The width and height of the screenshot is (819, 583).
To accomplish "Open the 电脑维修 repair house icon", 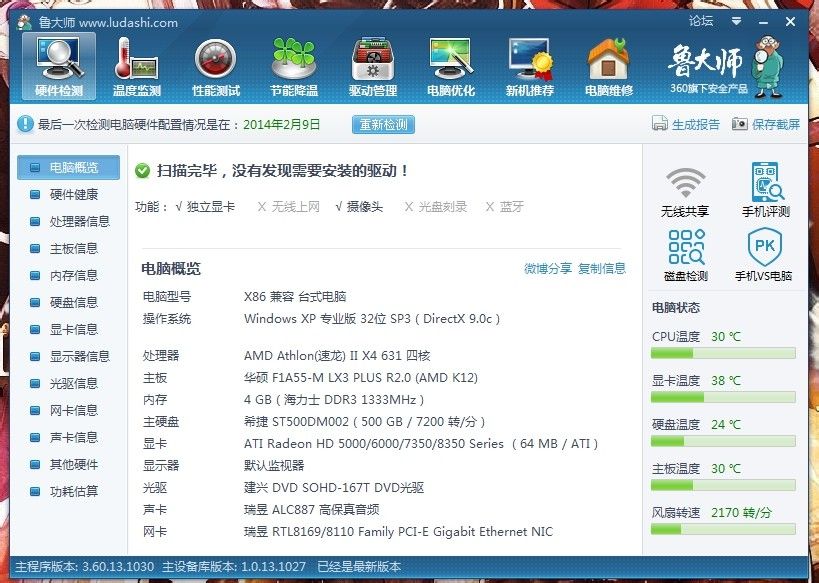I will pos(609,66).
